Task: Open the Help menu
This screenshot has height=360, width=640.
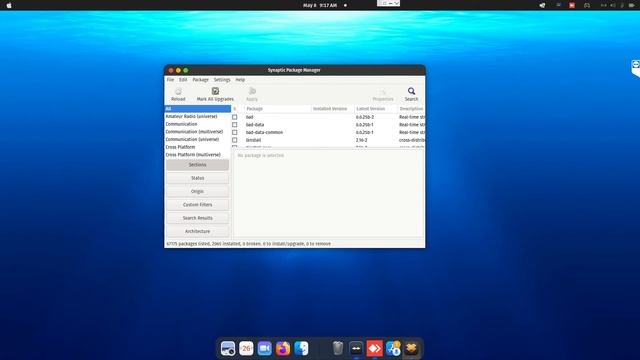Action: tap(240, 80)
